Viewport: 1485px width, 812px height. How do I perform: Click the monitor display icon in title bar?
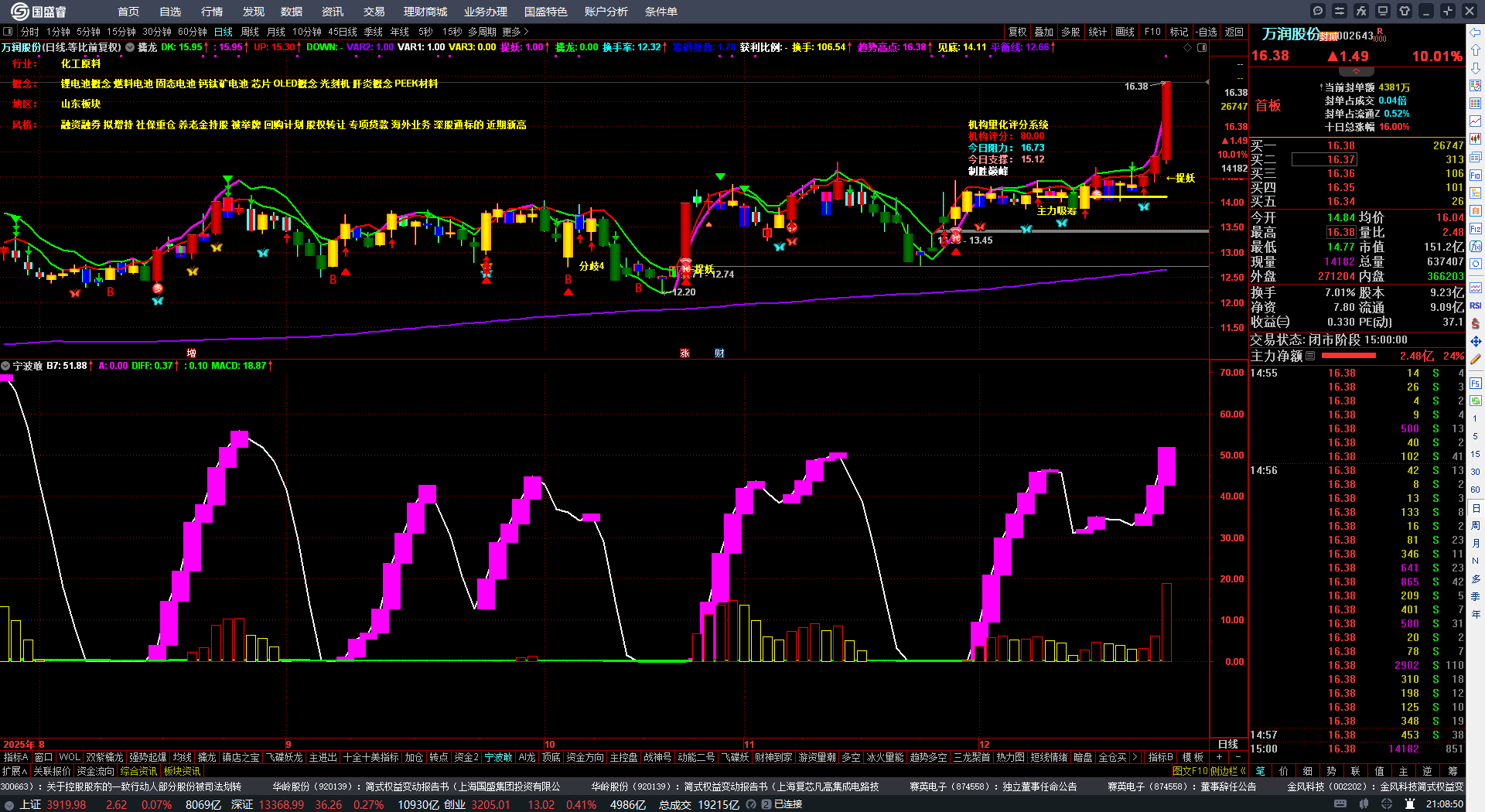(x=1383, y=11)
